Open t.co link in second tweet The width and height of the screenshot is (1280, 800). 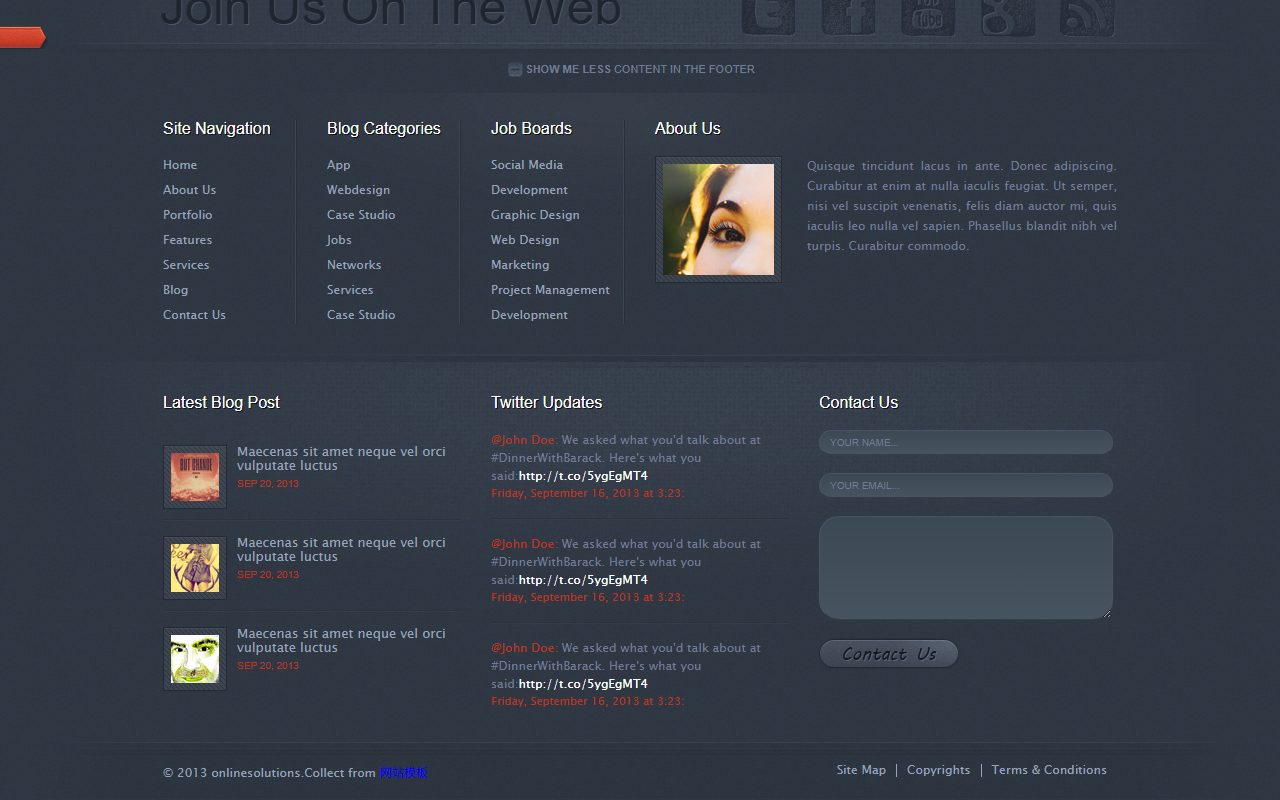click(583, 580)
